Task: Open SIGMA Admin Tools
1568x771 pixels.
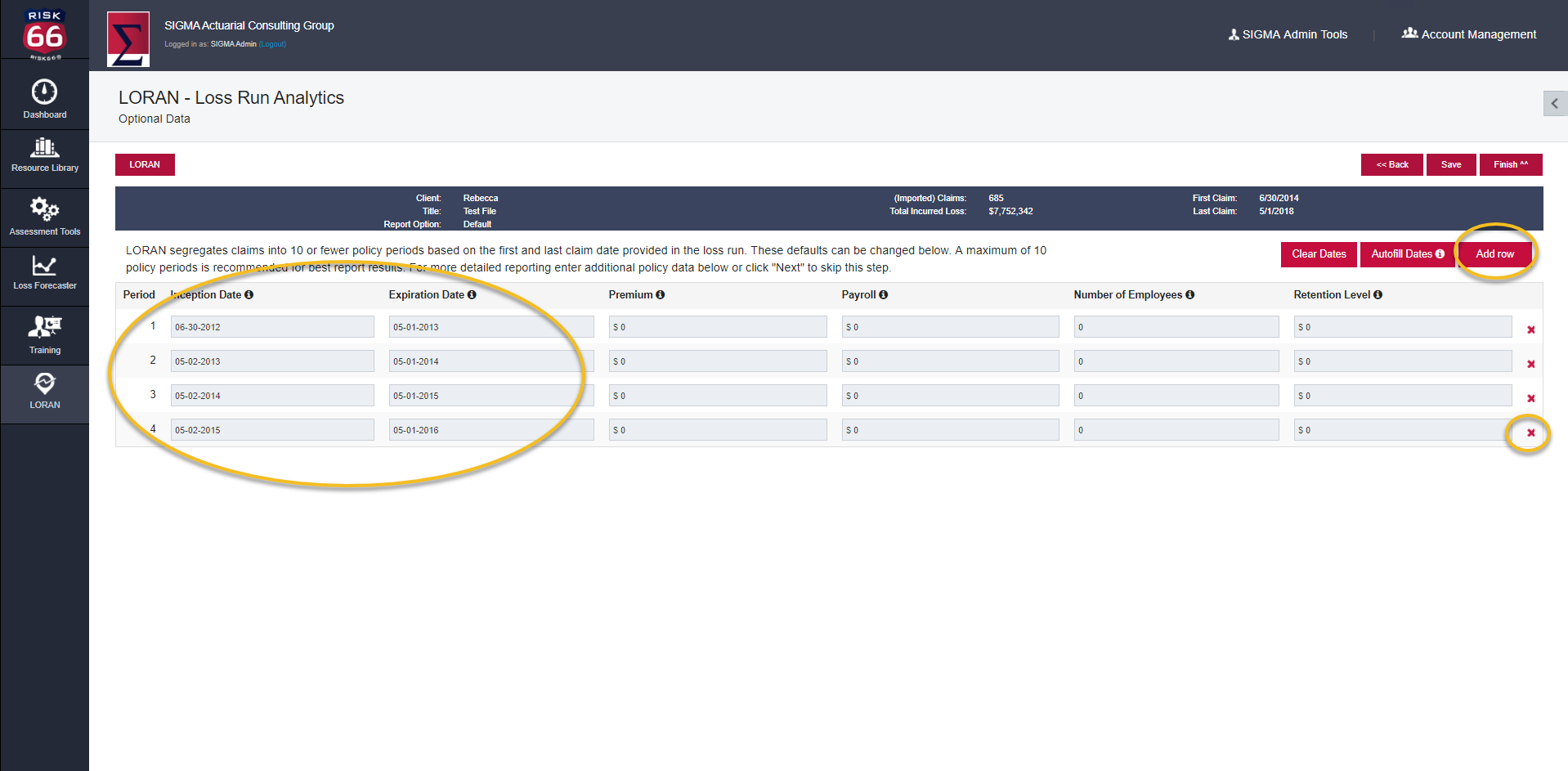Action: point(1288,34)
